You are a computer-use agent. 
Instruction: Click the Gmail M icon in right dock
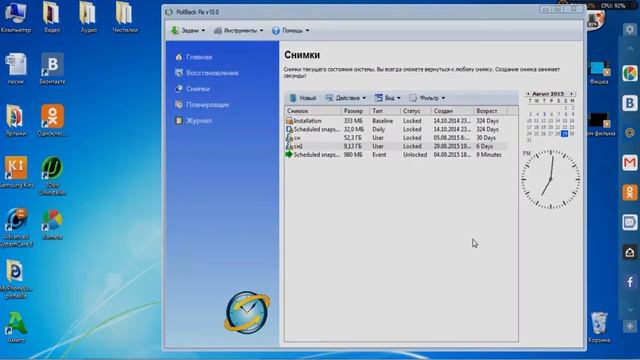pyautogui.click(x=630, y=162)
